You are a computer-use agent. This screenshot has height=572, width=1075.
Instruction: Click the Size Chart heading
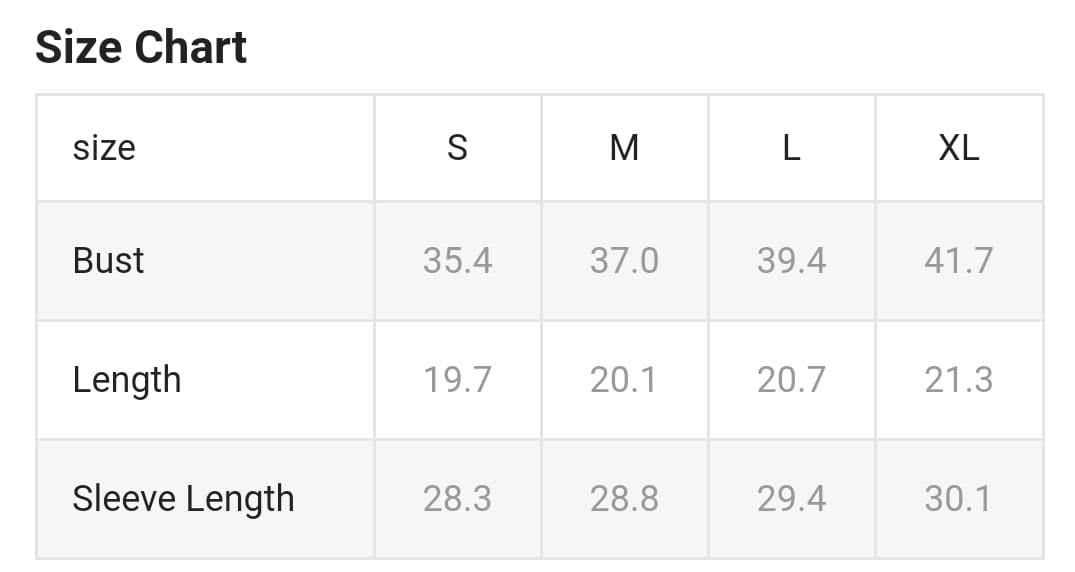pos(141,47)
